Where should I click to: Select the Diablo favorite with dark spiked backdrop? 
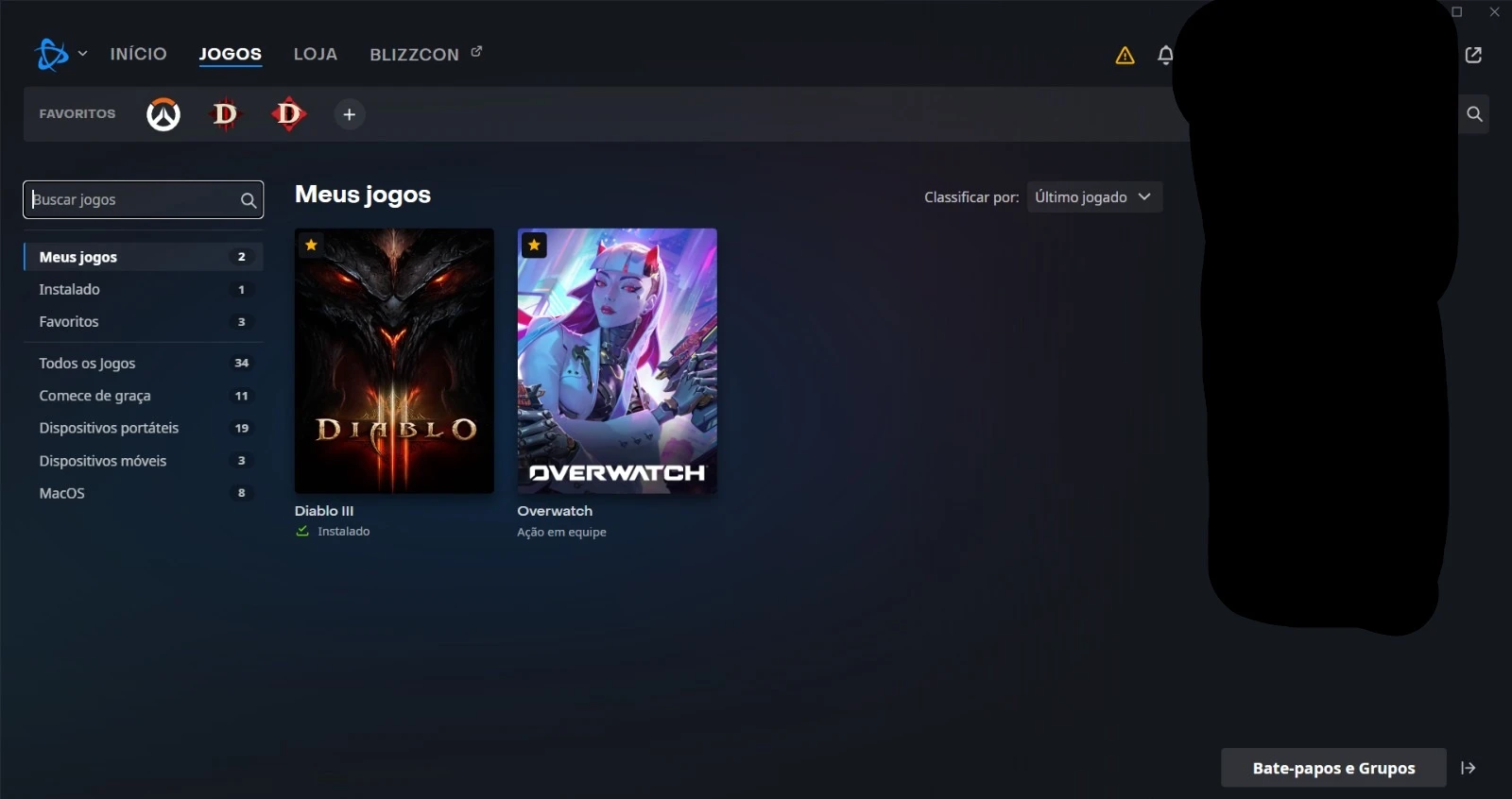coord(225,114)
